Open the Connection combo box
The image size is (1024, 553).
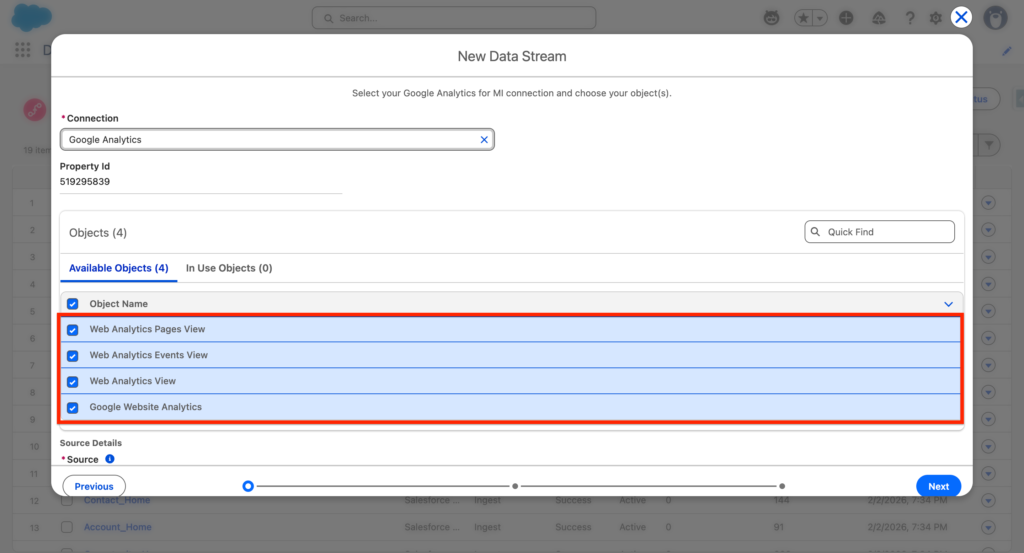(x=270, y=140)
